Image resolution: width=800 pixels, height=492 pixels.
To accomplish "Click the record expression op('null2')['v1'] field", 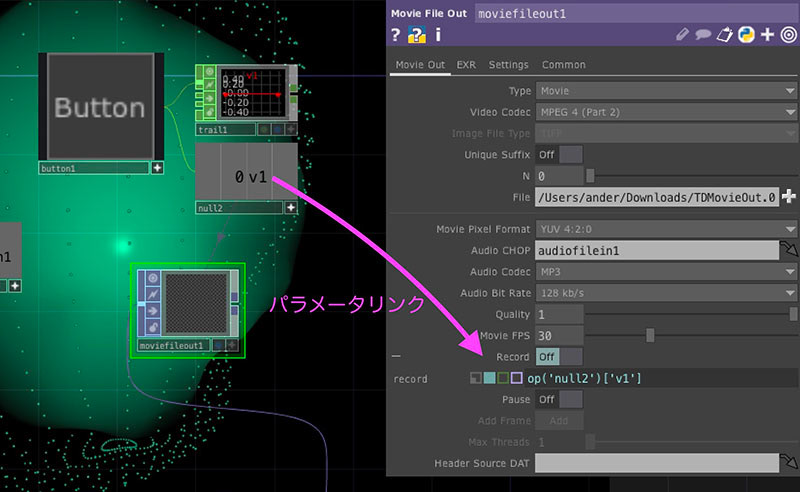I will coord(661,378).
